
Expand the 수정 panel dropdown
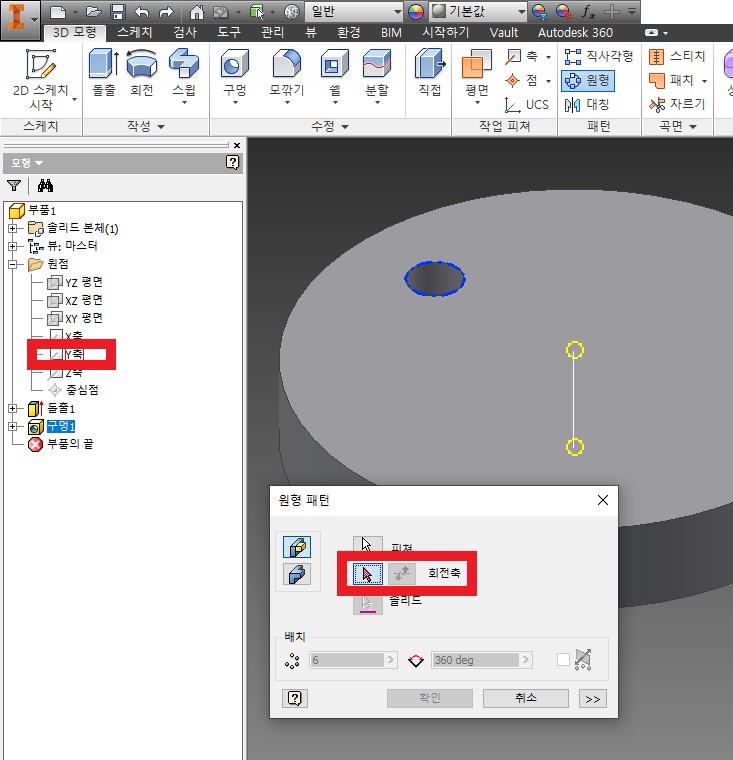point(330,127)
